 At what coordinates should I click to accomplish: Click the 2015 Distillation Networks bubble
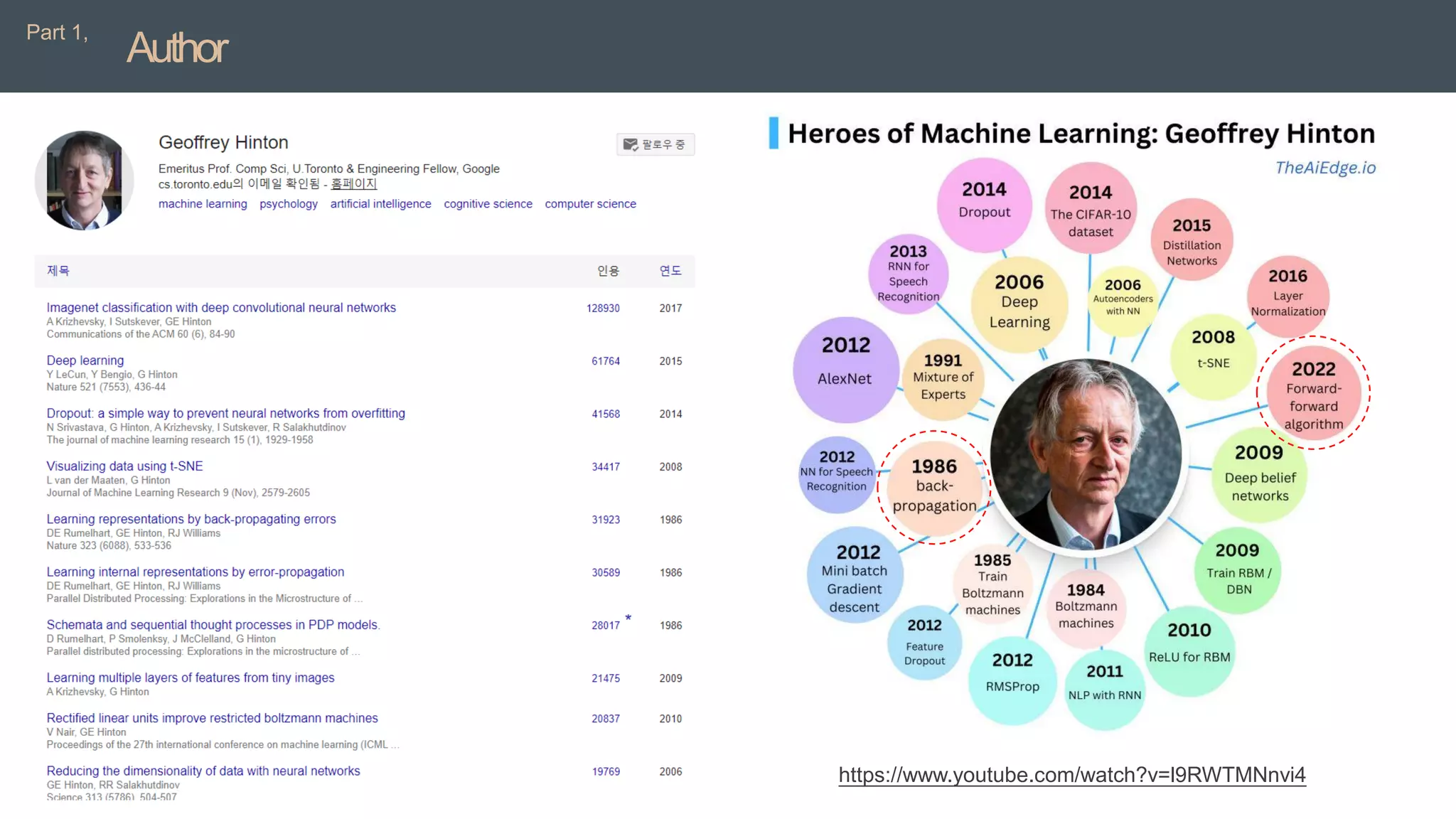coord(1192,240)
